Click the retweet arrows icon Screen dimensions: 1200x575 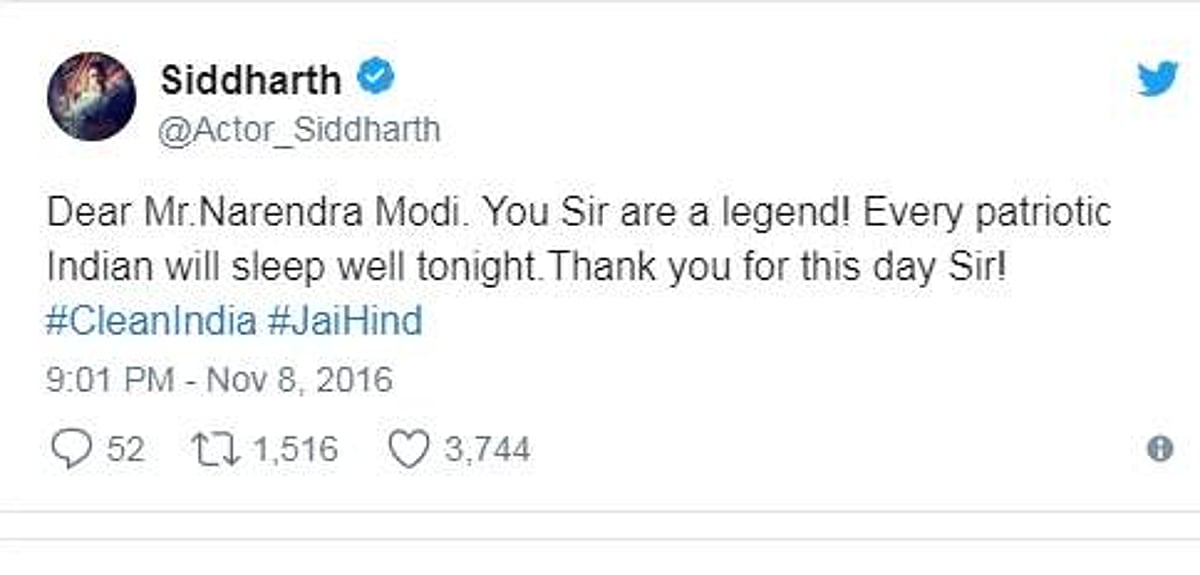(x=215, y=450)
